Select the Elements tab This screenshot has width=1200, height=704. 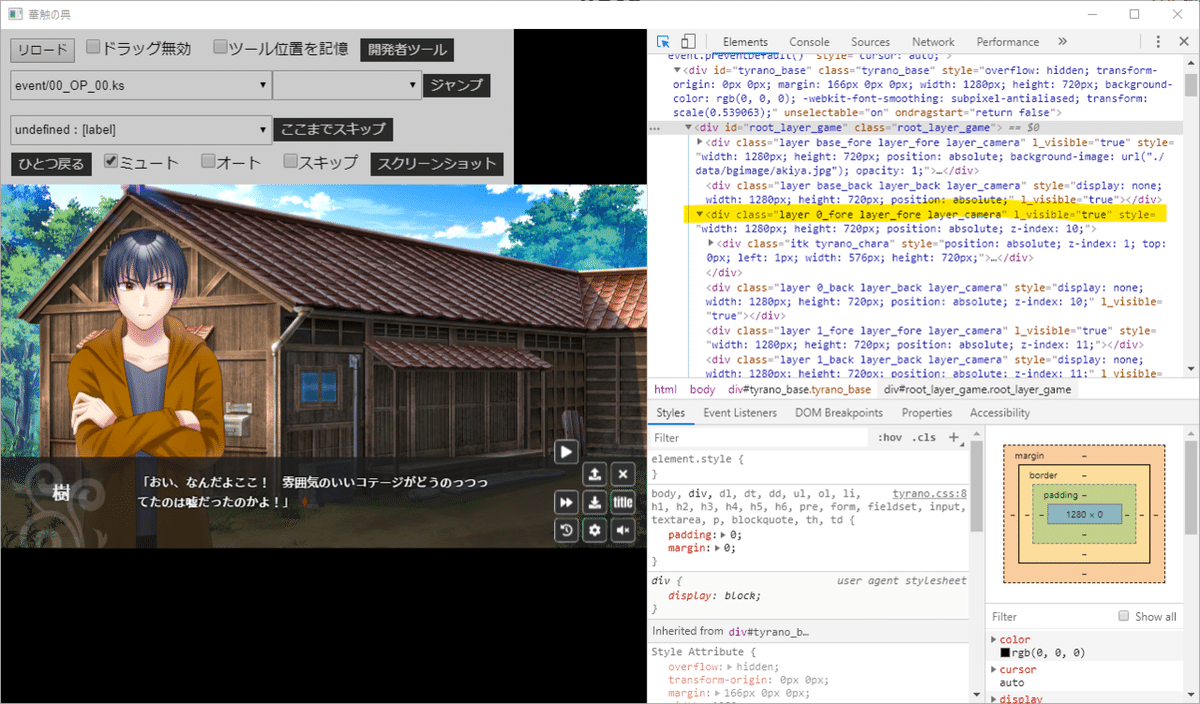pos(745,42)
